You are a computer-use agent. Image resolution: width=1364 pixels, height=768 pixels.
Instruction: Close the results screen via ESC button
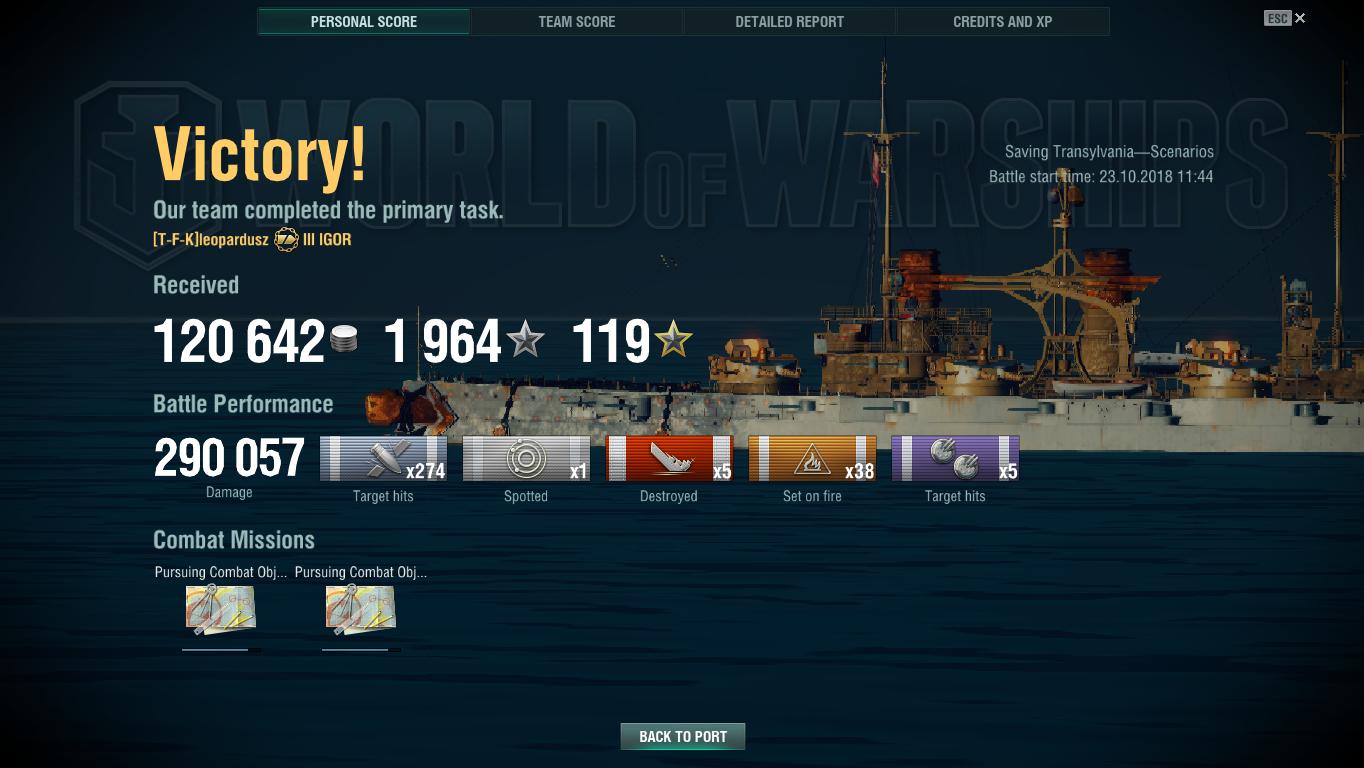(x=1285, y=18)
